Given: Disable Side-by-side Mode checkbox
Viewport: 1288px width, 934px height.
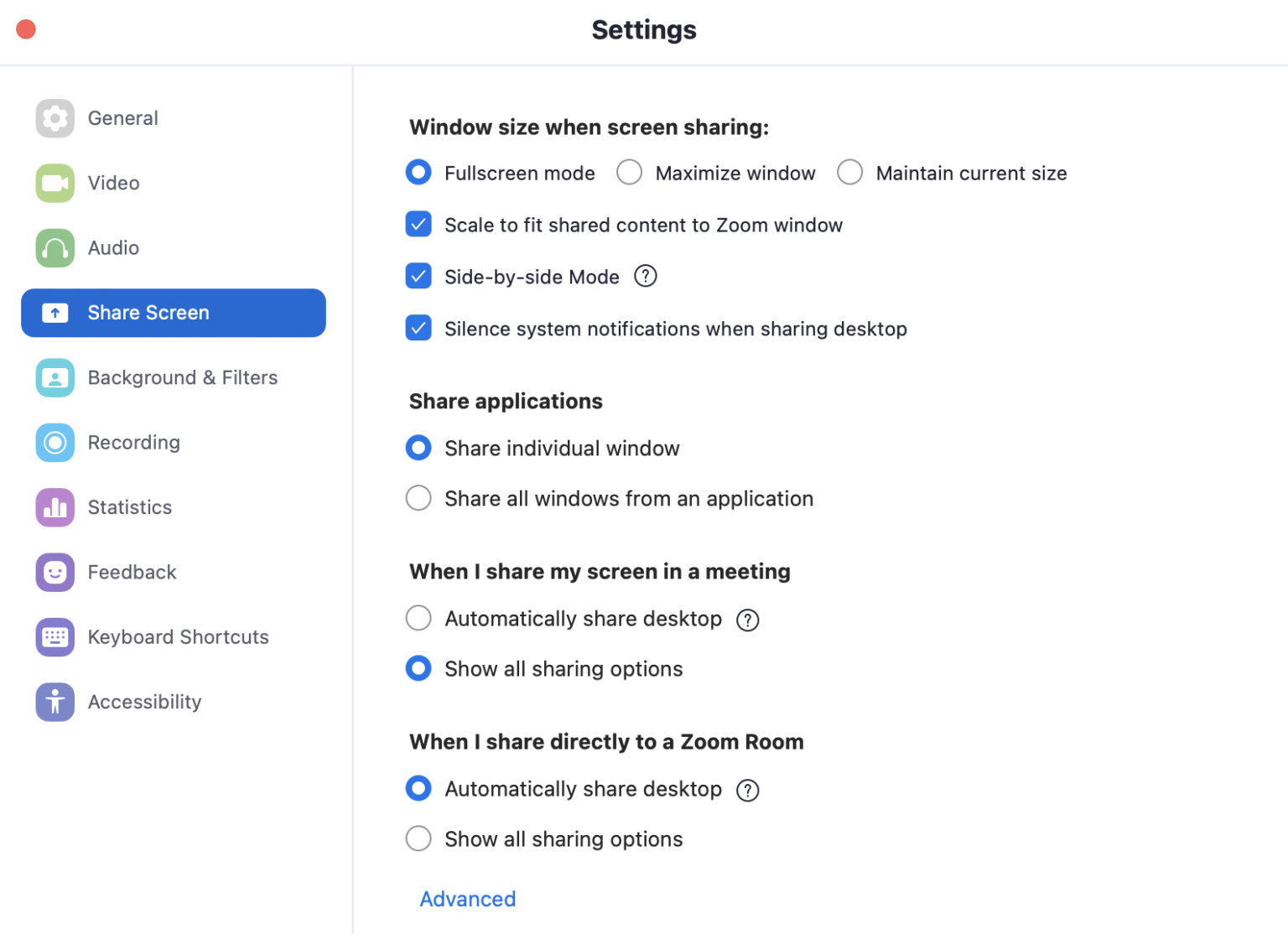Looking at the screenshot, I should pyautogui.click(x=418, y=276).
